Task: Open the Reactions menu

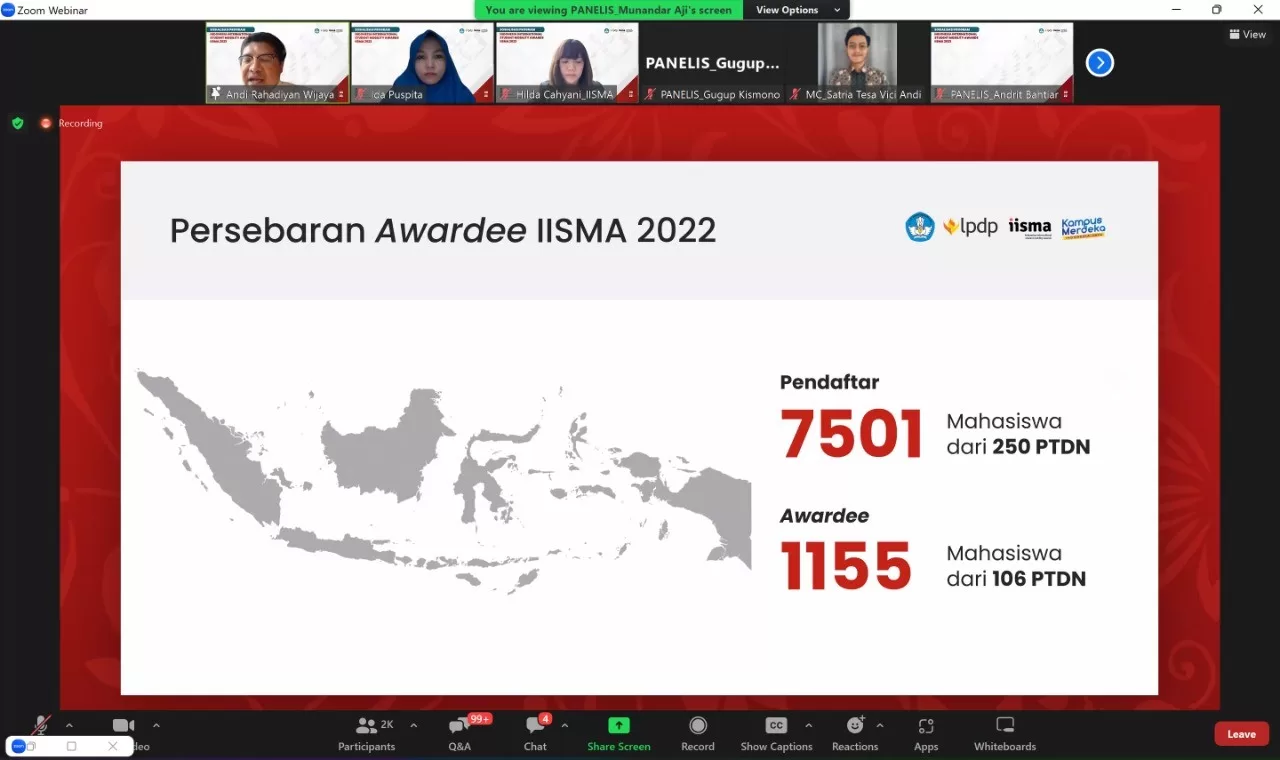Action: pyautogui.click(x=855, y=733)
